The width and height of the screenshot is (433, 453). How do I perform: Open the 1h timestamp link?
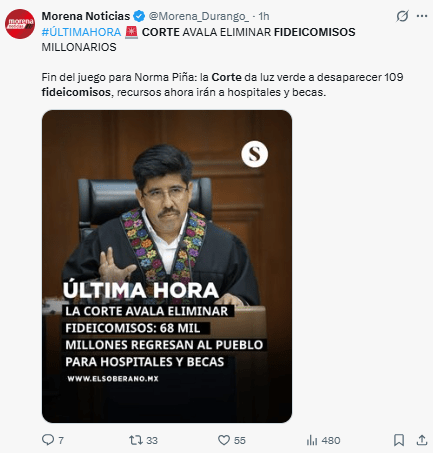264,16
